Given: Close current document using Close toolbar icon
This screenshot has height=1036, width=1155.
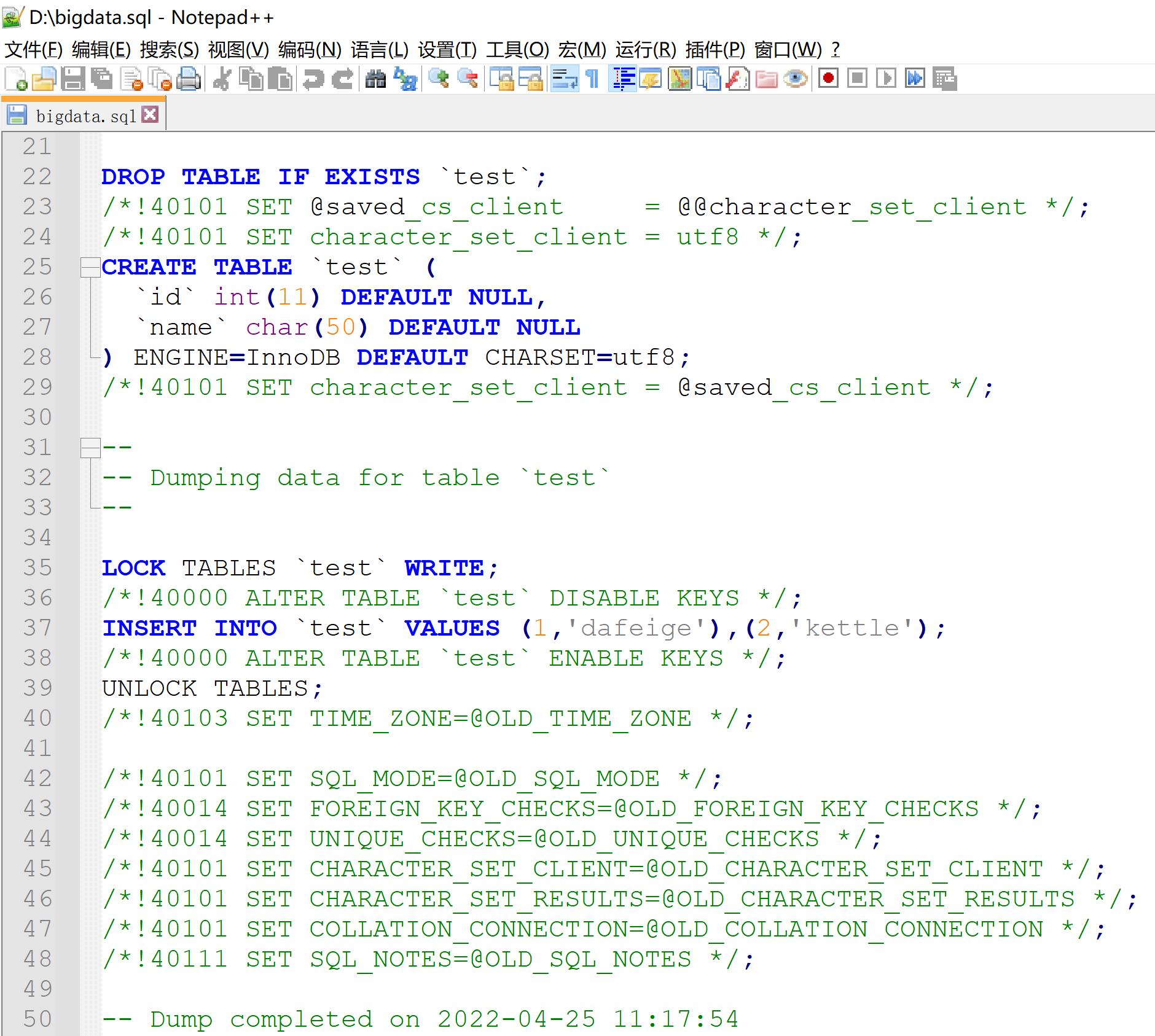Looking at the screenshot, I should click(x=131, y=79).
